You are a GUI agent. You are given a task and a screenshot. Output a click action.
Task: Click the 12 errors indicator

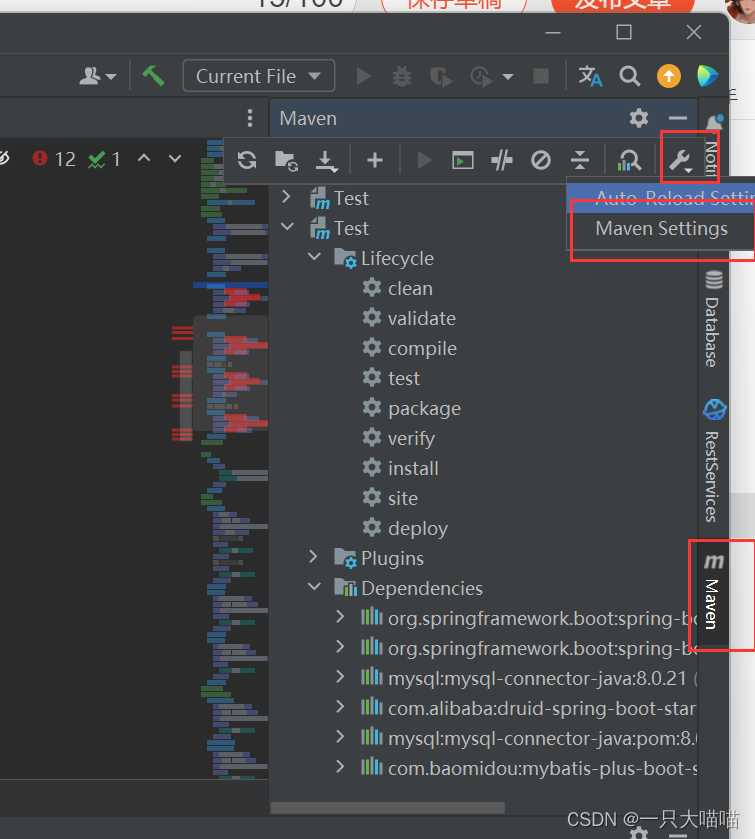[x=54, y=159]
